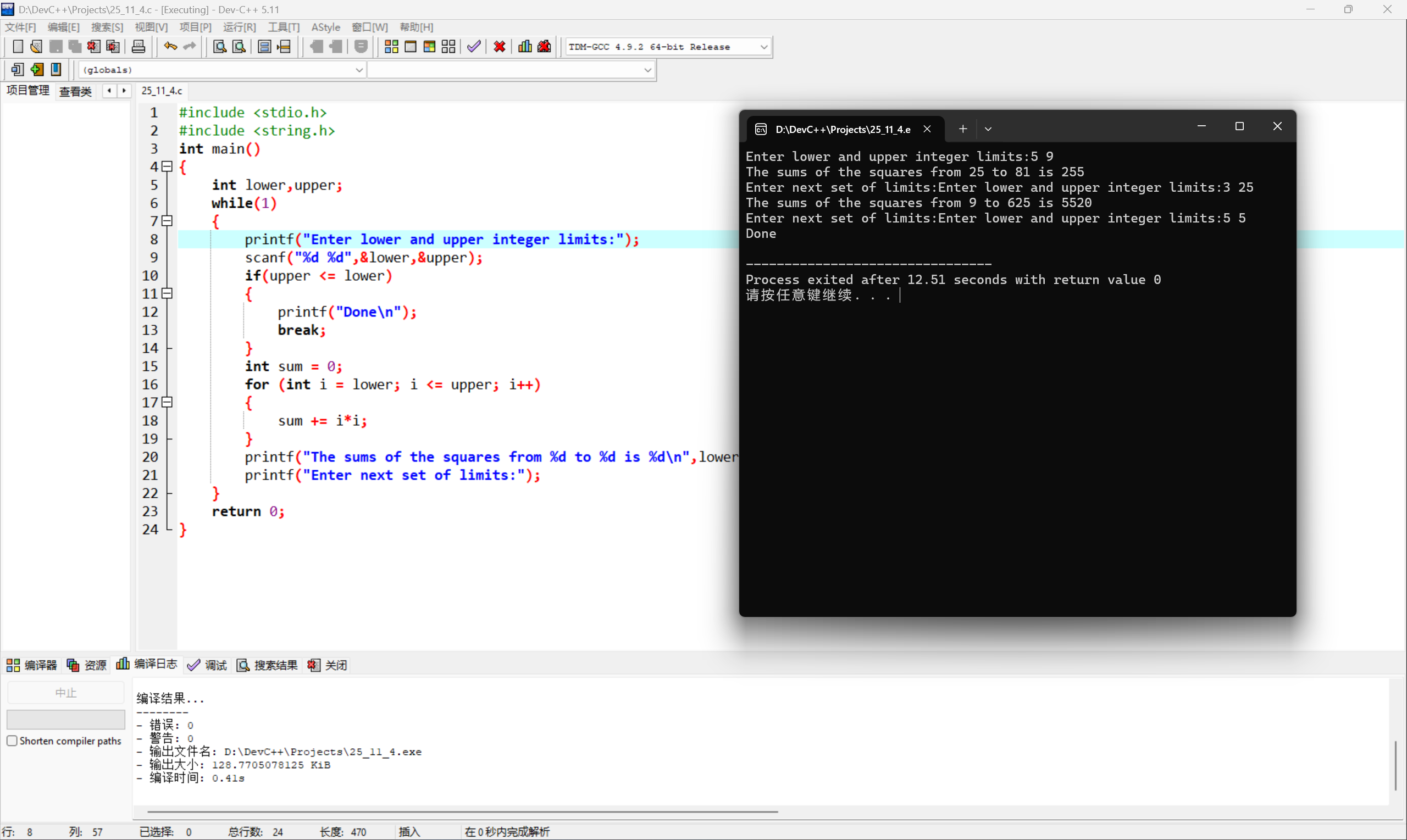Open the 运行[R] menu
The image size is (1407, 840).
point(239,27)
